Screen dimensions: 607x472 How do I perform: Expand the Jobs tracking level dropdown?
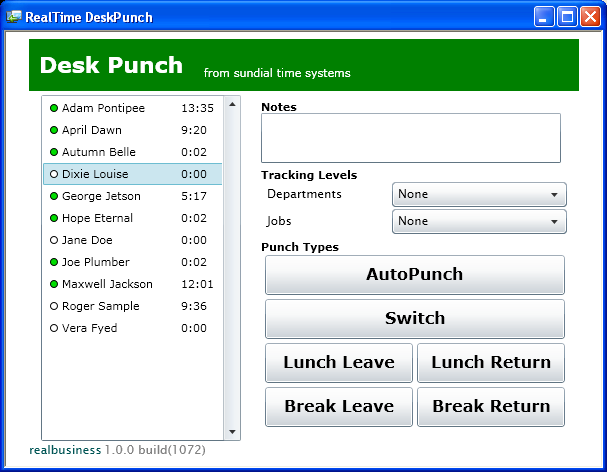pos(479,221)
